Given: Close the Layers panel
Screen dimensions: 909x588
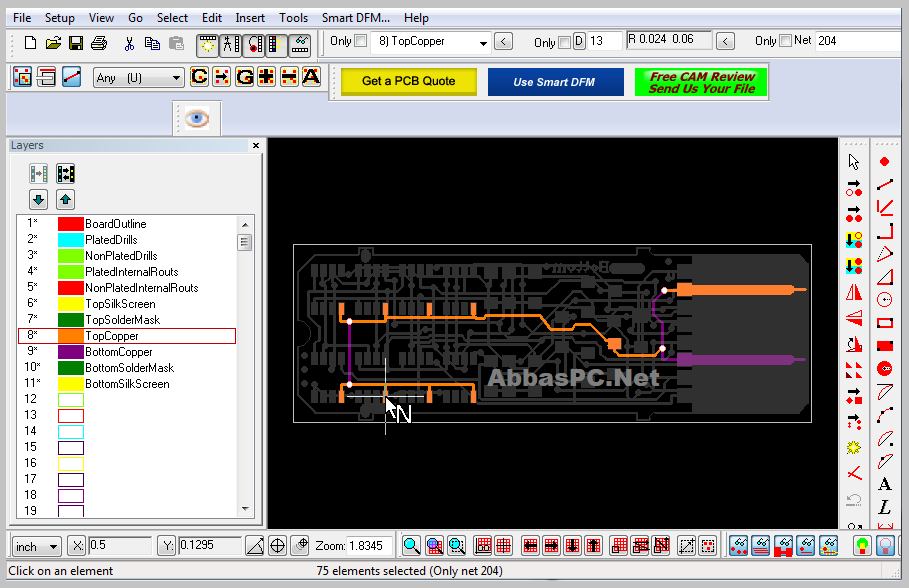Looking at the screenshot, I should [x=256, y=146].
